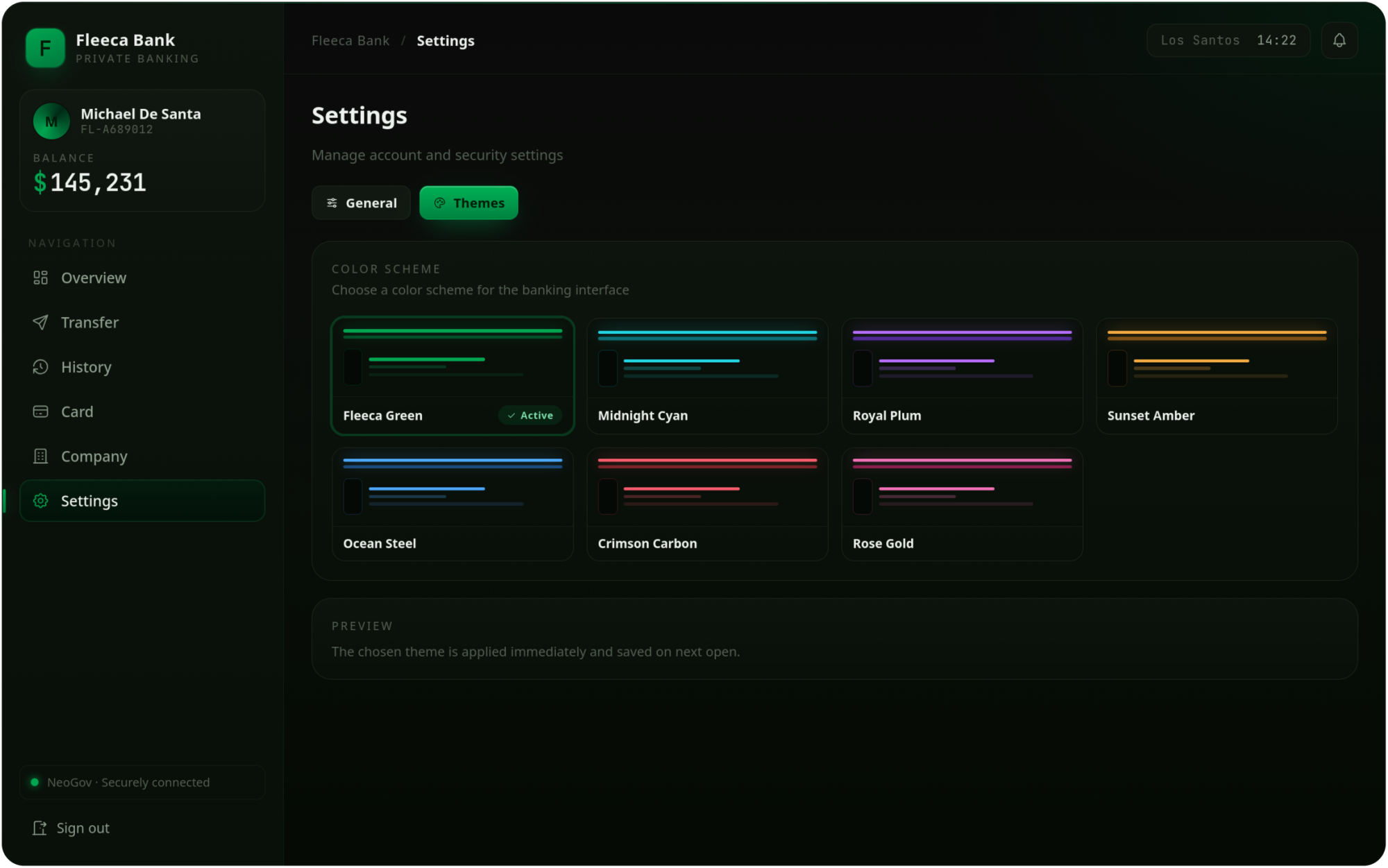This screenshot has width=1388, height=868.
Task: Click the NeoGov Securely connected status
Action: click(x=142, y=782)
